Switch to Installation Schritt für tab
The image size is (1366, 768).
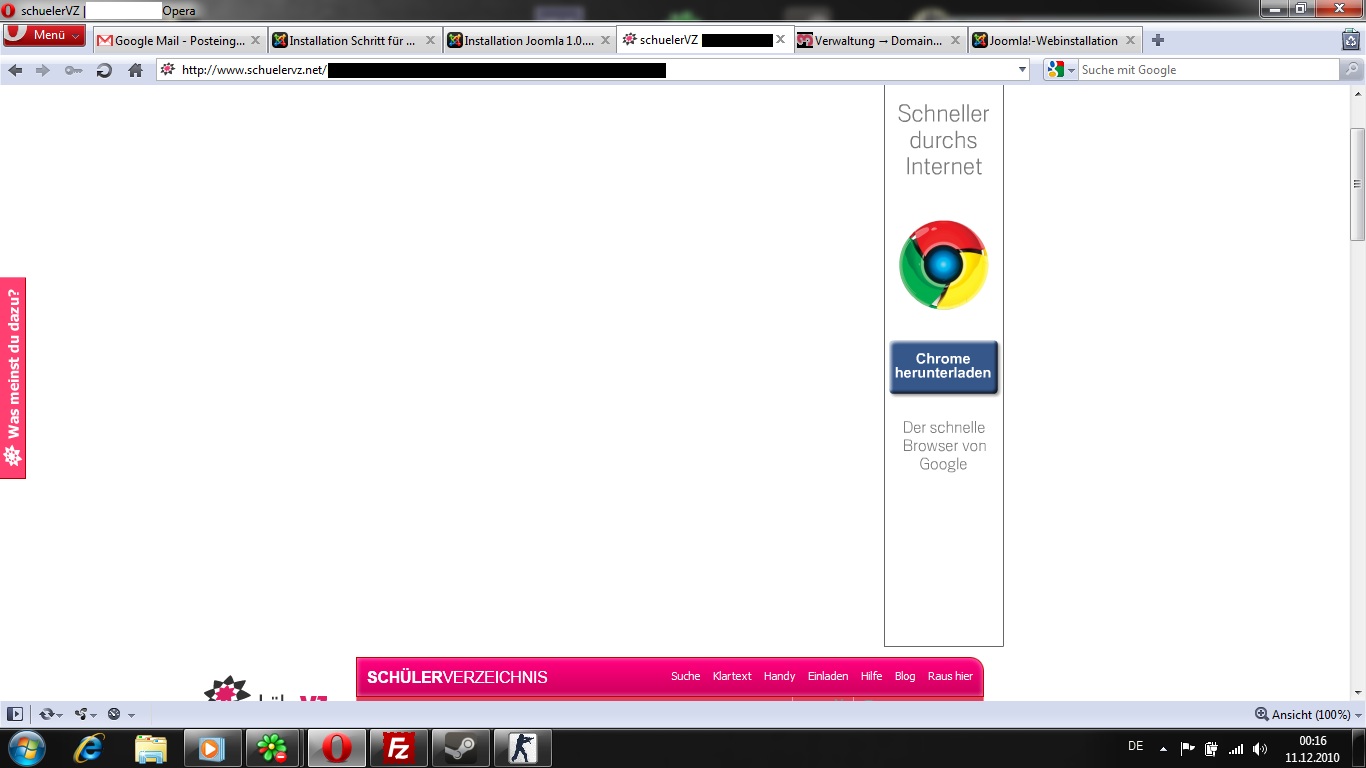pyautogui.click(x=354, y=41)
